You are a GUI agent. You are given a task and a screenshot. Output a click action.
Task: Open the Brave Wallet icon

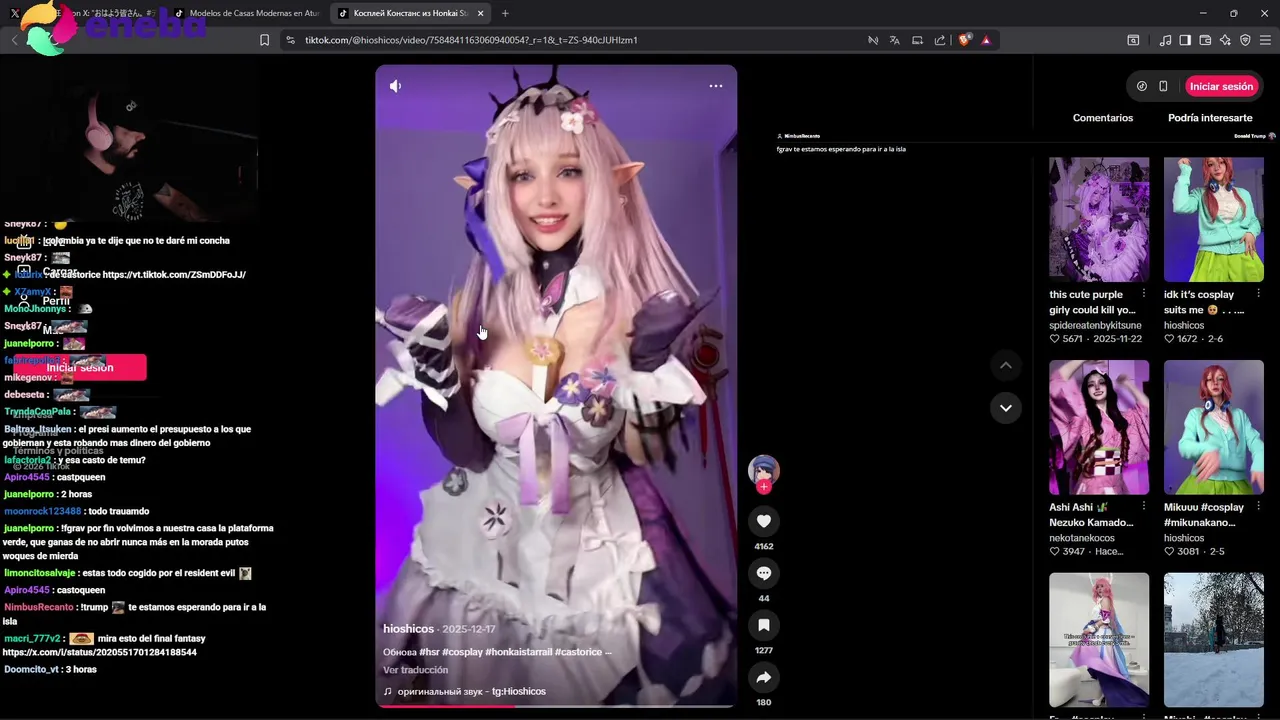click(x=1205, y=40)
